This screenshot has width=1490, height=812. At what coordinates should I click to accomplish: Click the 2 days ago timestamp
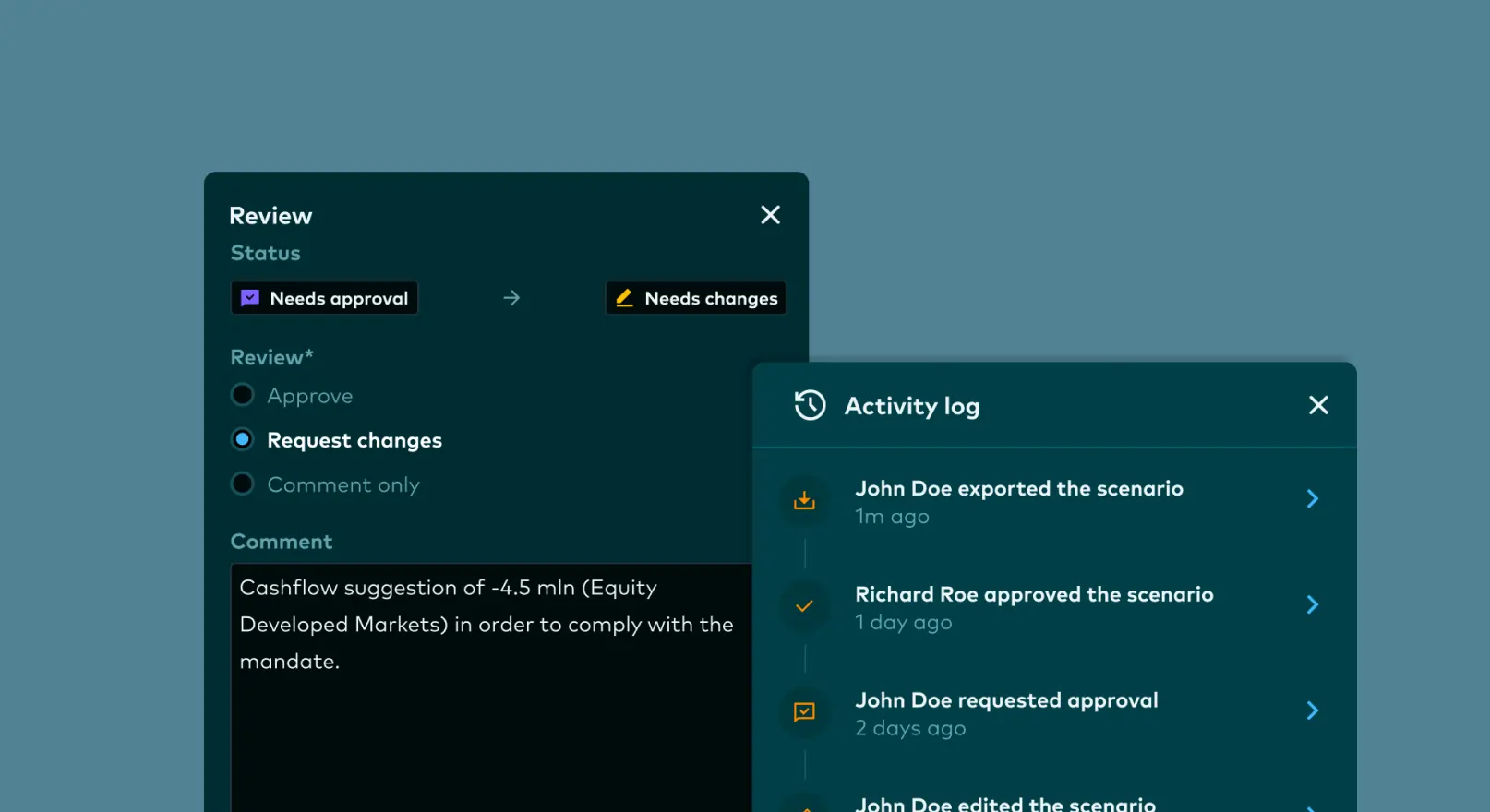tap(910, 729)
